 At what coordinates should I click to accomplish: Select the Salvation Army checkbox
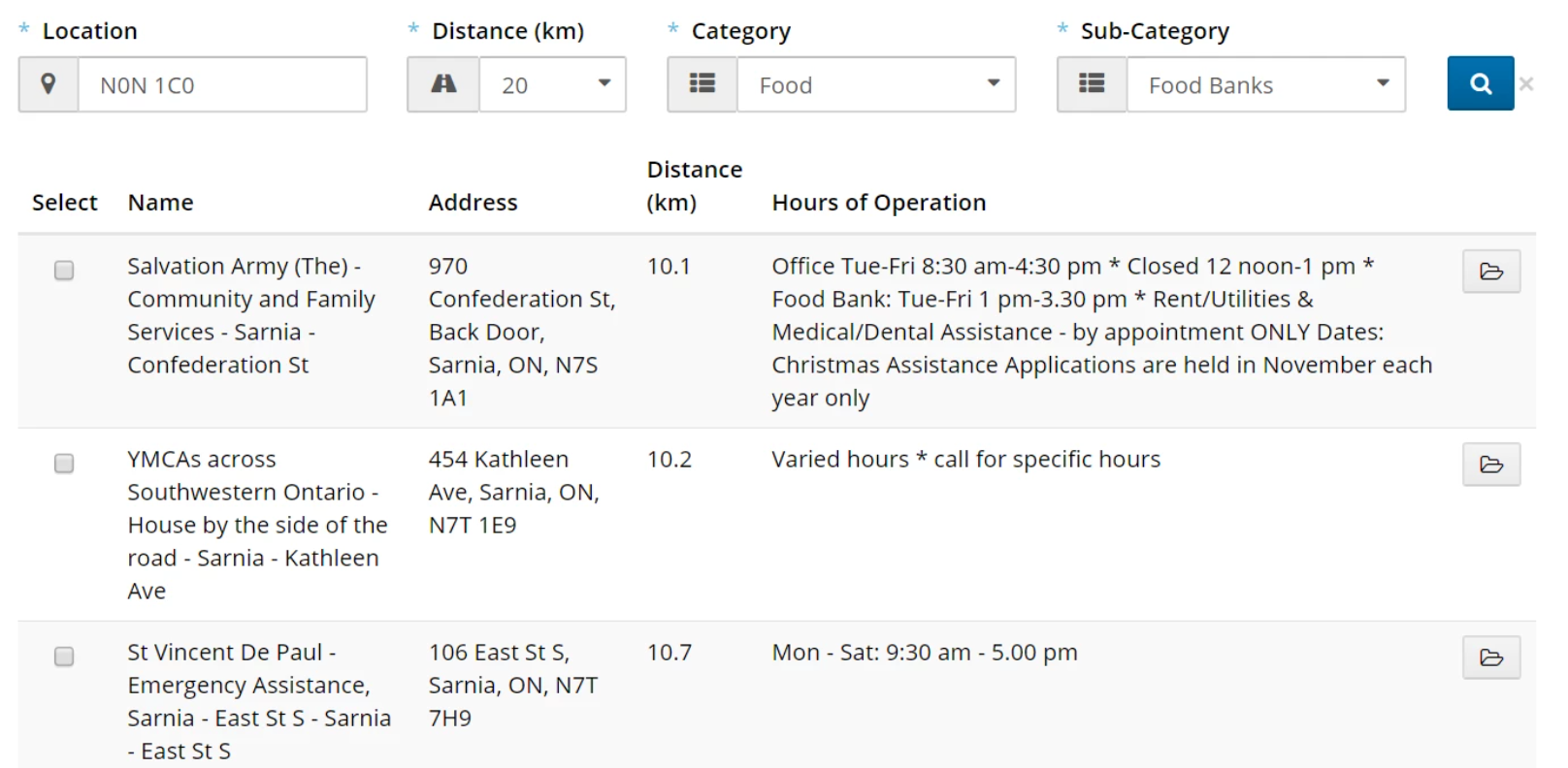(x=64, y=271)
